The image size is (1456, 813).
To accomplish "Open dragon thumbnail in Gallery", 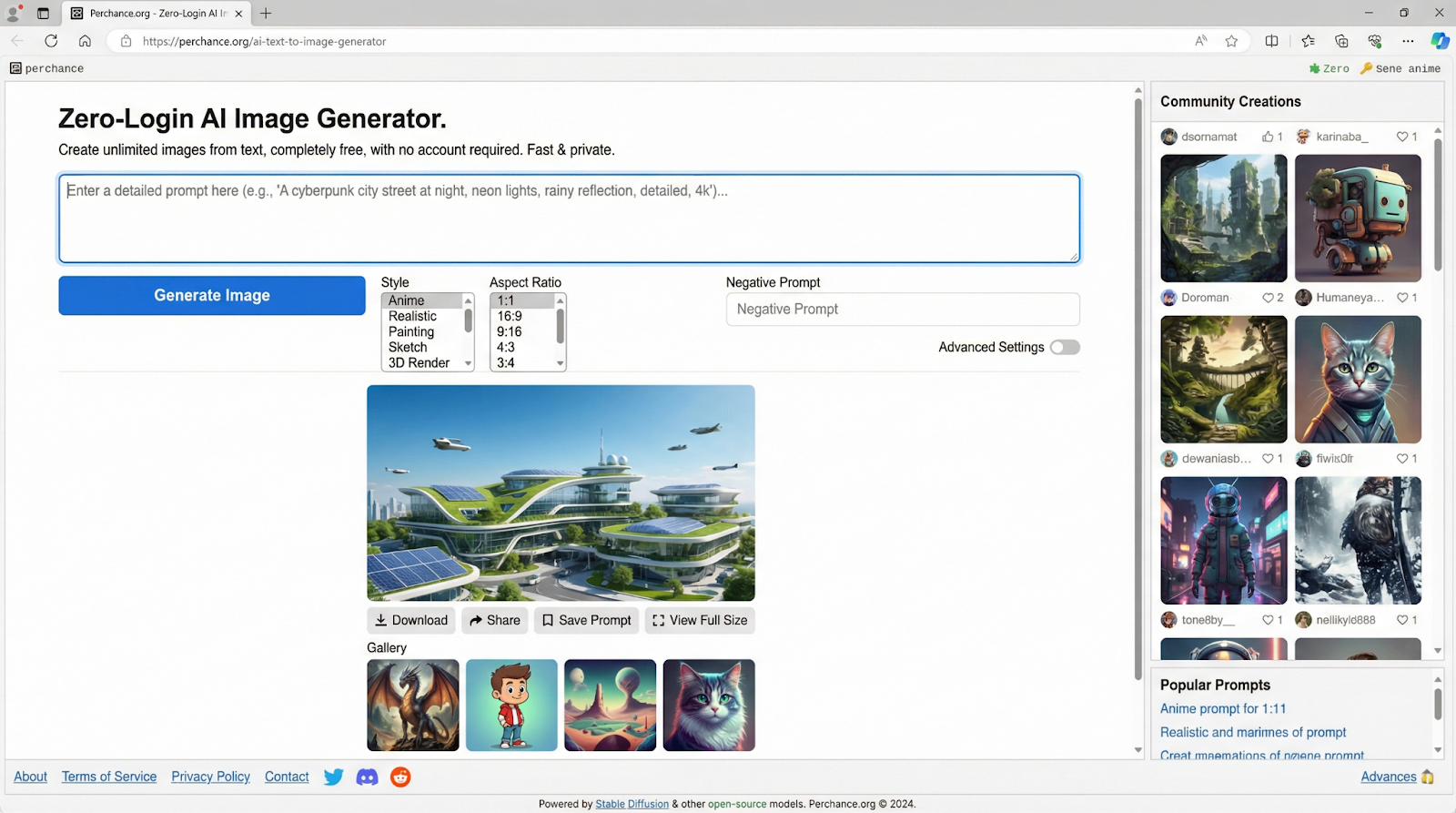I will pos(413,706).
